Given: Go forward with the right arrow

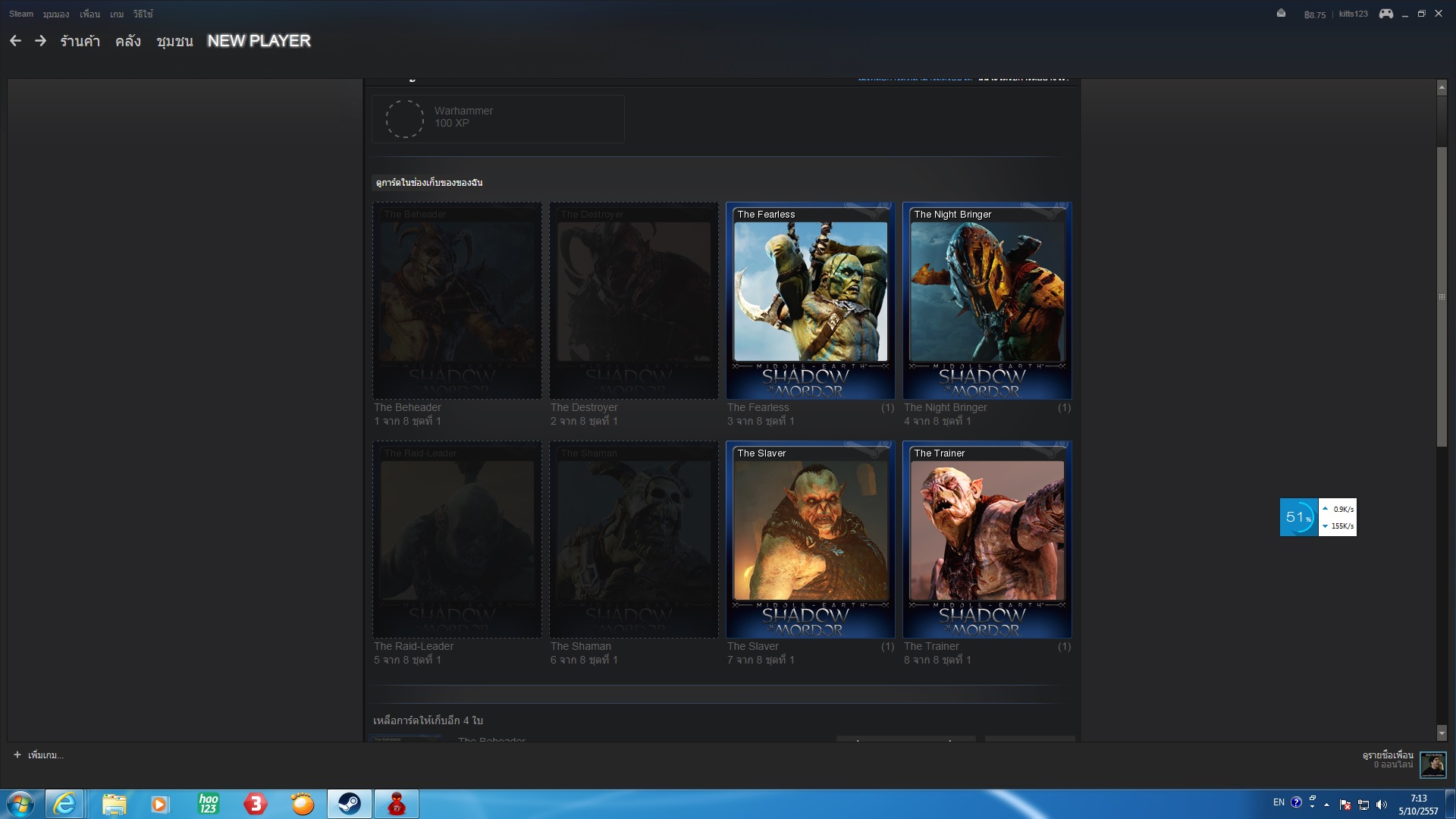Looking at the screenshot, I should coord(41,41).
